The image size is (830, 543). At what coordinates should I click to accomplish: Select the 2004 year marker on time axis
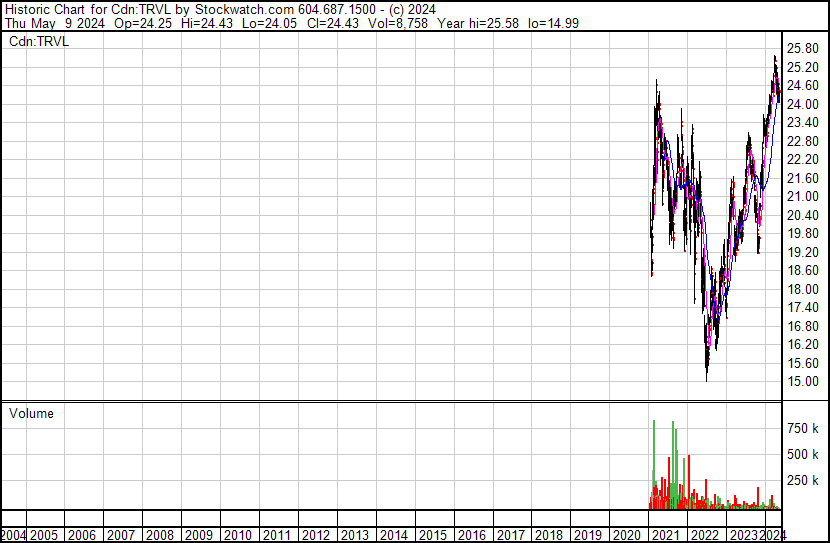(x=15, y=535)
